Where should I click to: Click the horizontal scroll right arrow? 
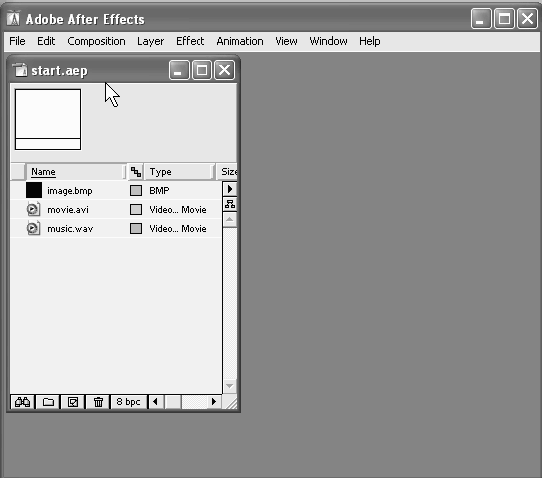click(x=214, y=402)
